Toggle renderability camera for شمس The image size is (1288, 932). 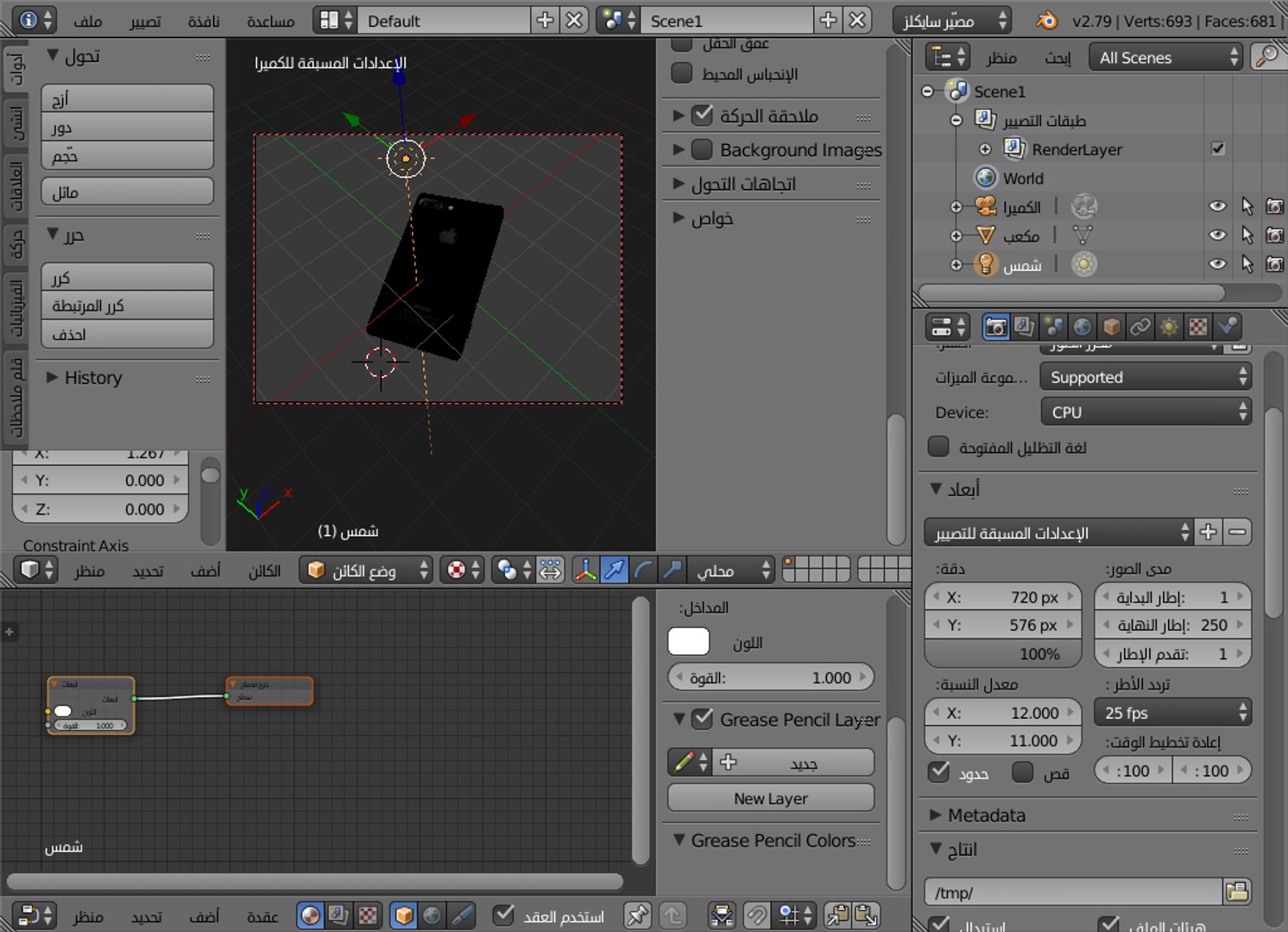[x=1274, y=264]
